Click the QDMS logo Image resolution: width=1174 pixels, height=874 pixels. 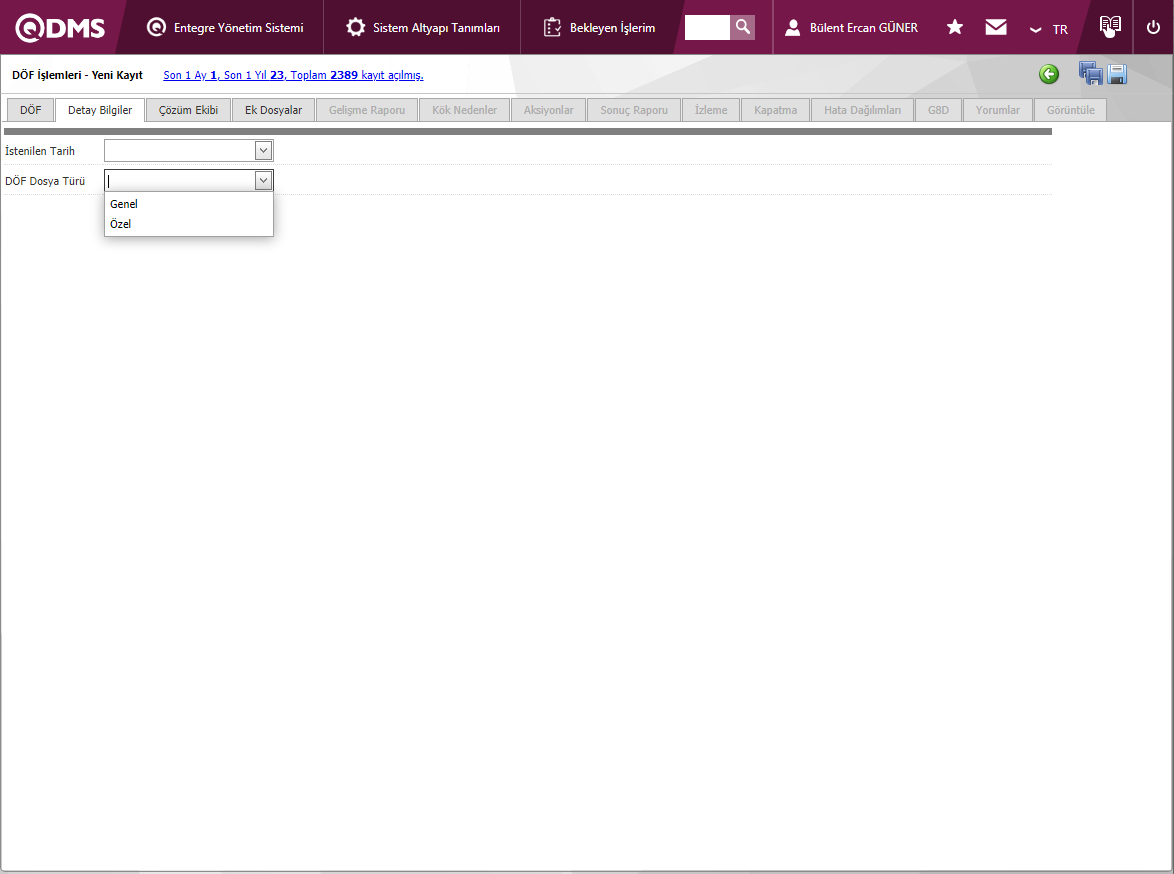pyautogui.click(x=60, y=28)
